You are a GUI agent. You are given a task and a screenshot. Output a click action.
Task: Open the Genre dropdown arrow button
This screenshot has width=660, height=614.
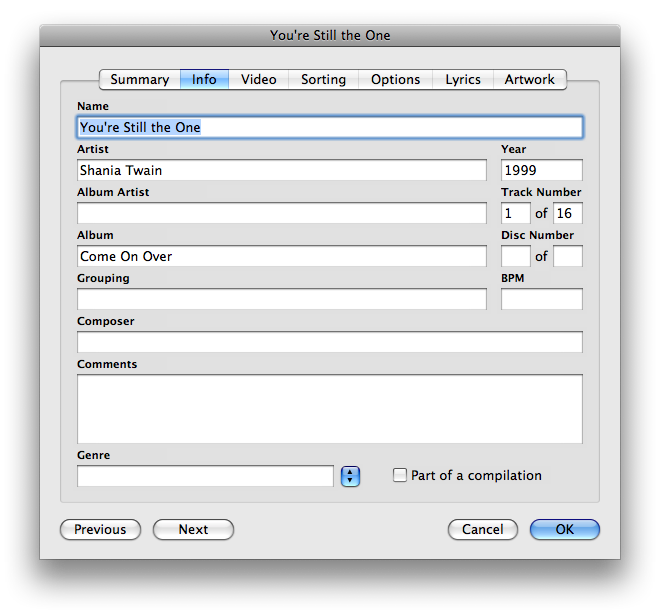click(350, 476)
